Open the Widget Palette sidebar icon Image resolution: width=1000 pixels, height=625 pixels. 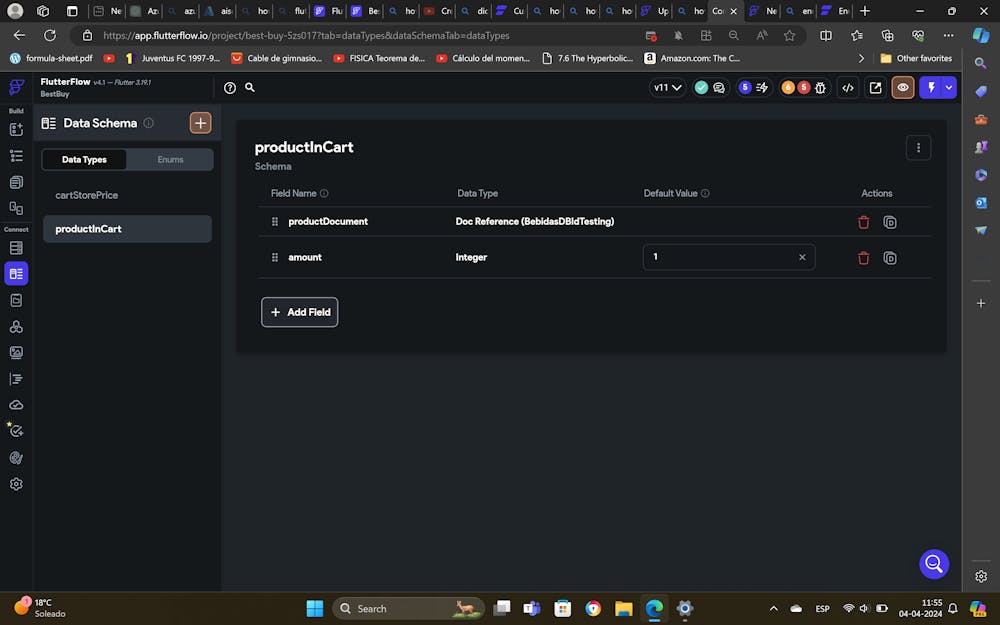(16, 129)
